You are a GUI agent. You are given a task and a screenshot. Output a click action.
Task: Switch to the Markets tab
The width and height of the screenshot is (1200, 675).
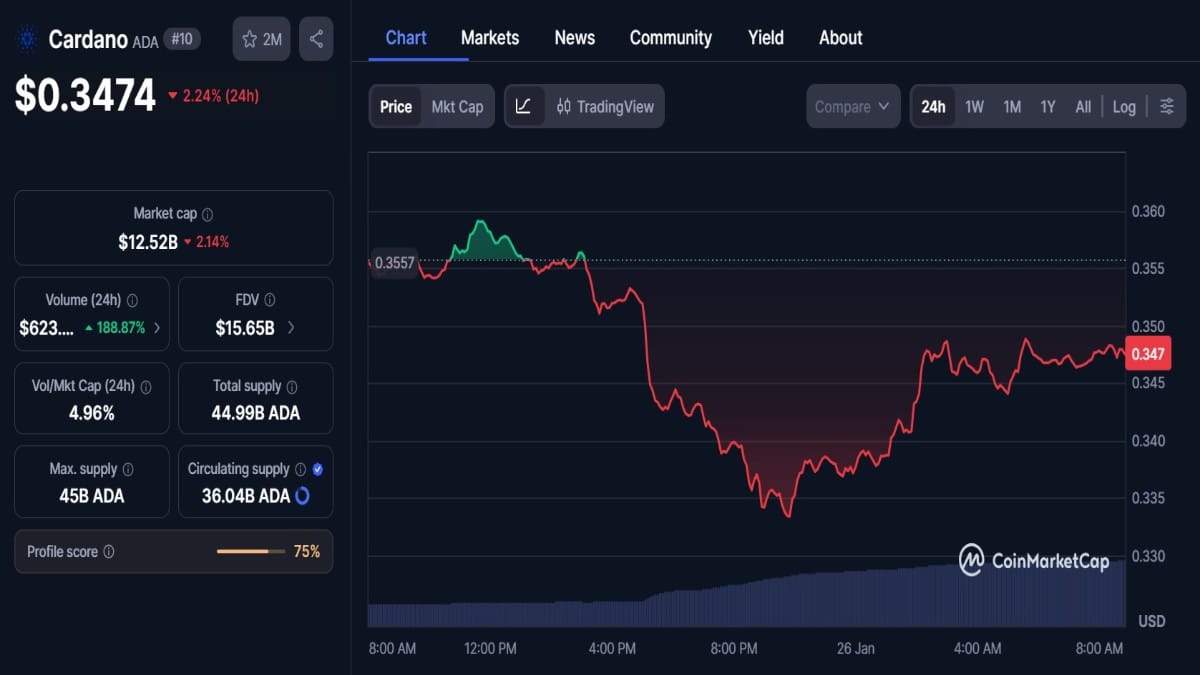[x=490, y=37]
